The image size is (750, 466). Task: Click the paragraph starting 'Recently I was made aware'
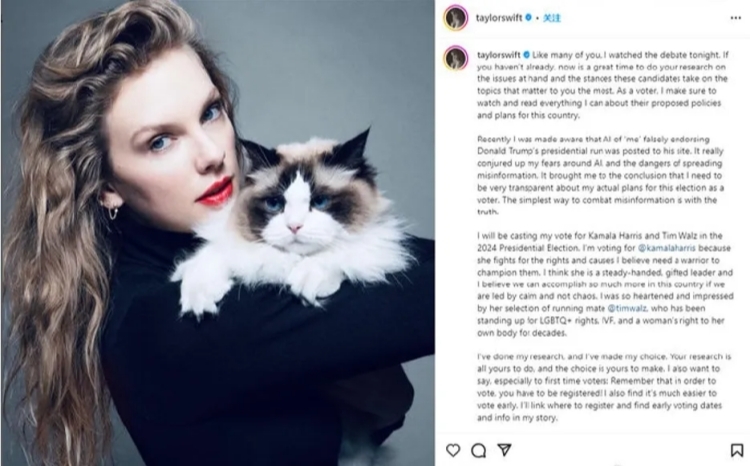601,176
